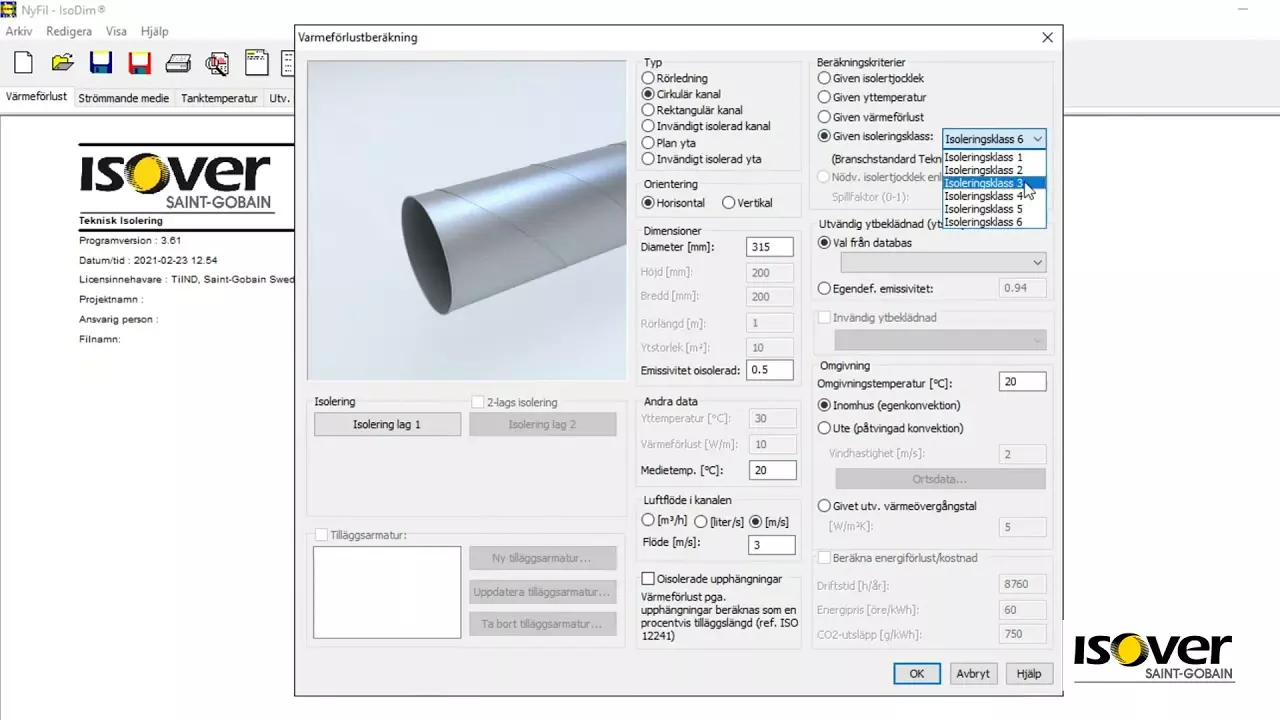The height and width of the screenshot is (720, 1280).
Task: Select m/s flow unit
Action: click(x=769, y=521)
